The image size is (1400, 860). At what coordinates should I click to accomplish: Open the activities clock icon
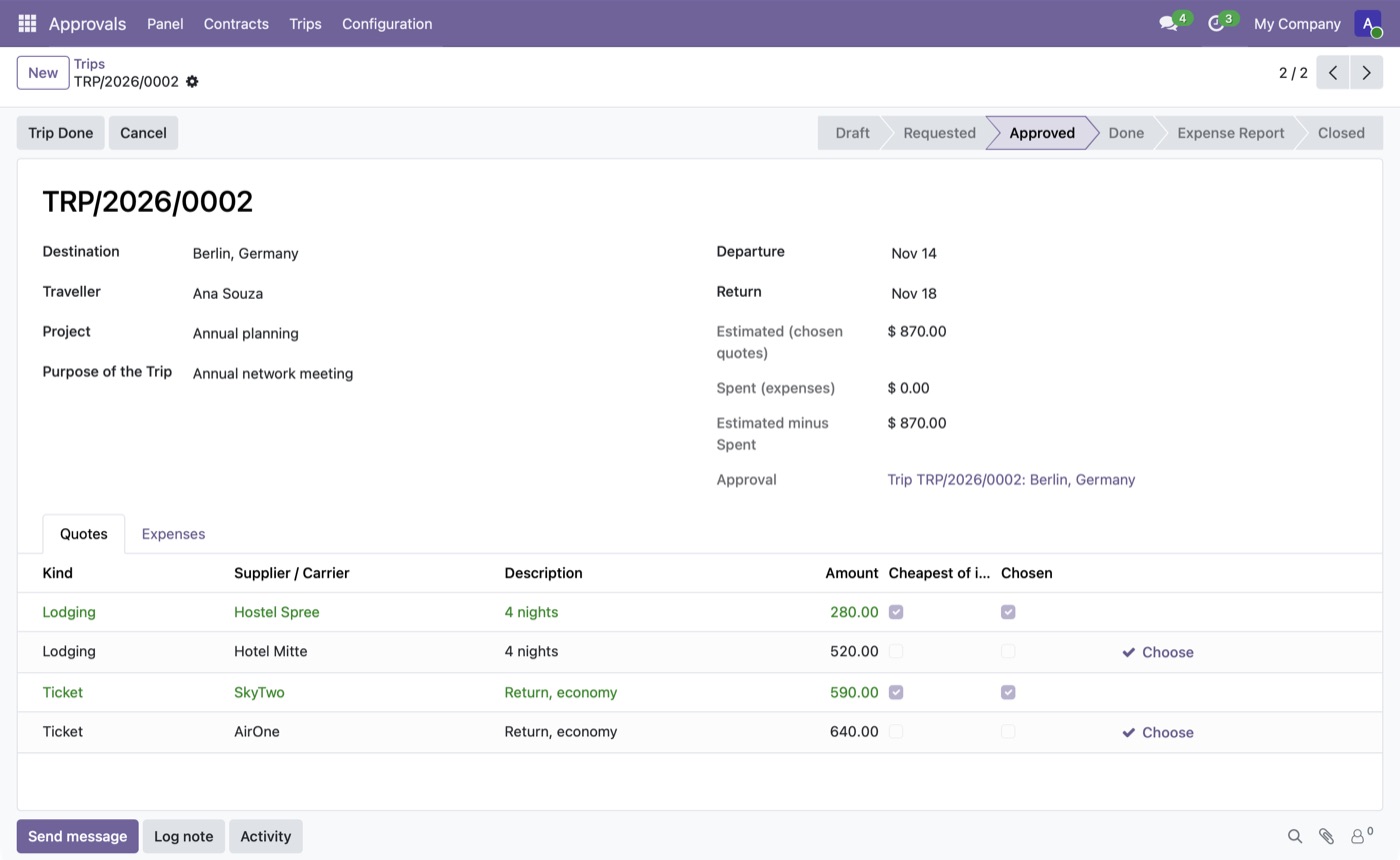(x=1216, y=23)
